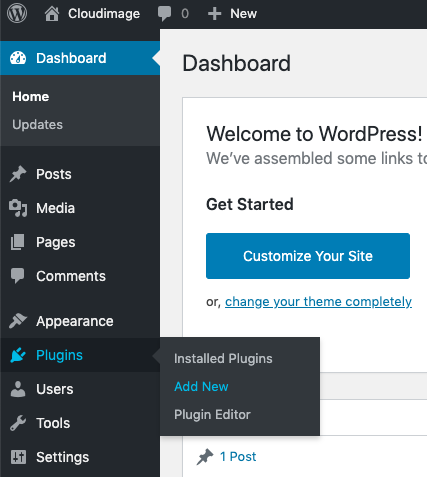Viewport: 427px width, 477px height.
Task: Follow the change your theme completely link
Action: coord(318,302)
